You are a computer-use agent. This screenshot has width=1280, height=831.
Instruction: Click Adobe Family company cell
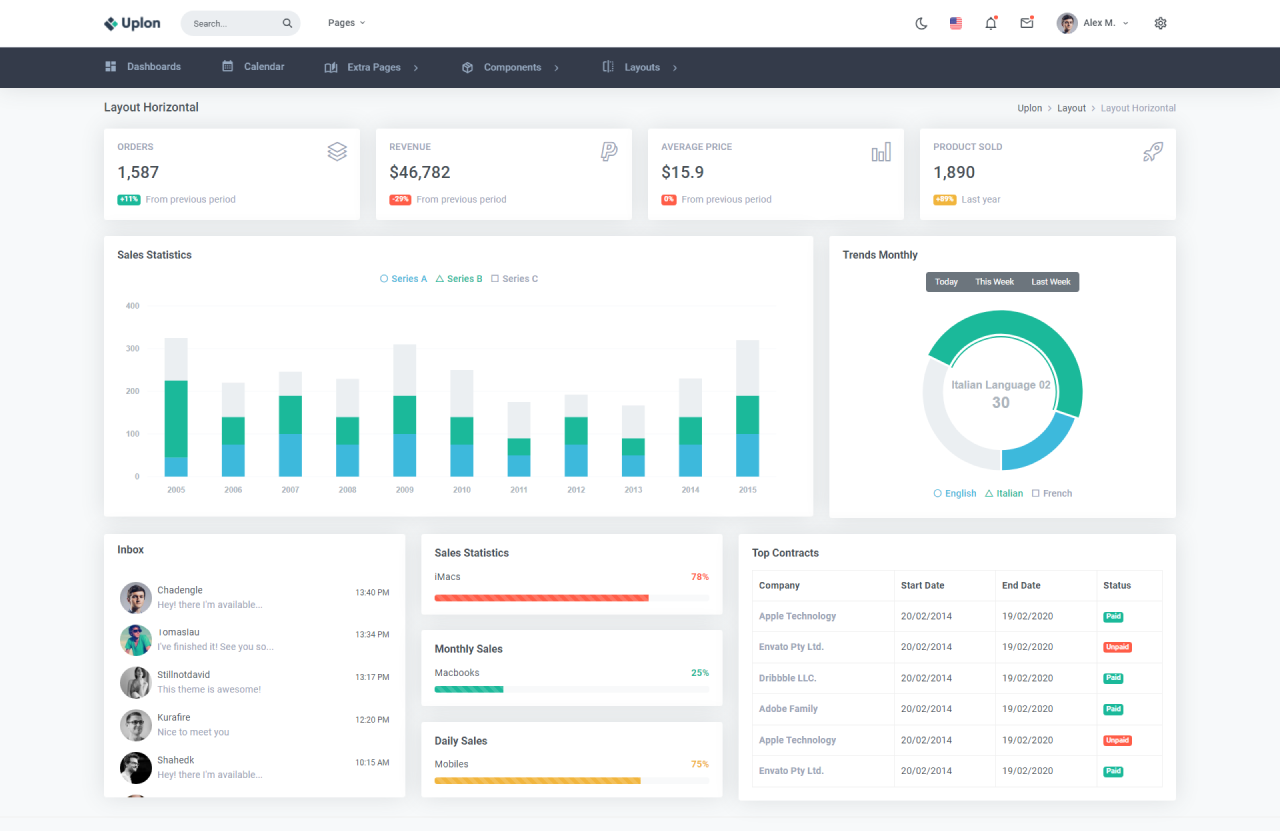point(823,709)
